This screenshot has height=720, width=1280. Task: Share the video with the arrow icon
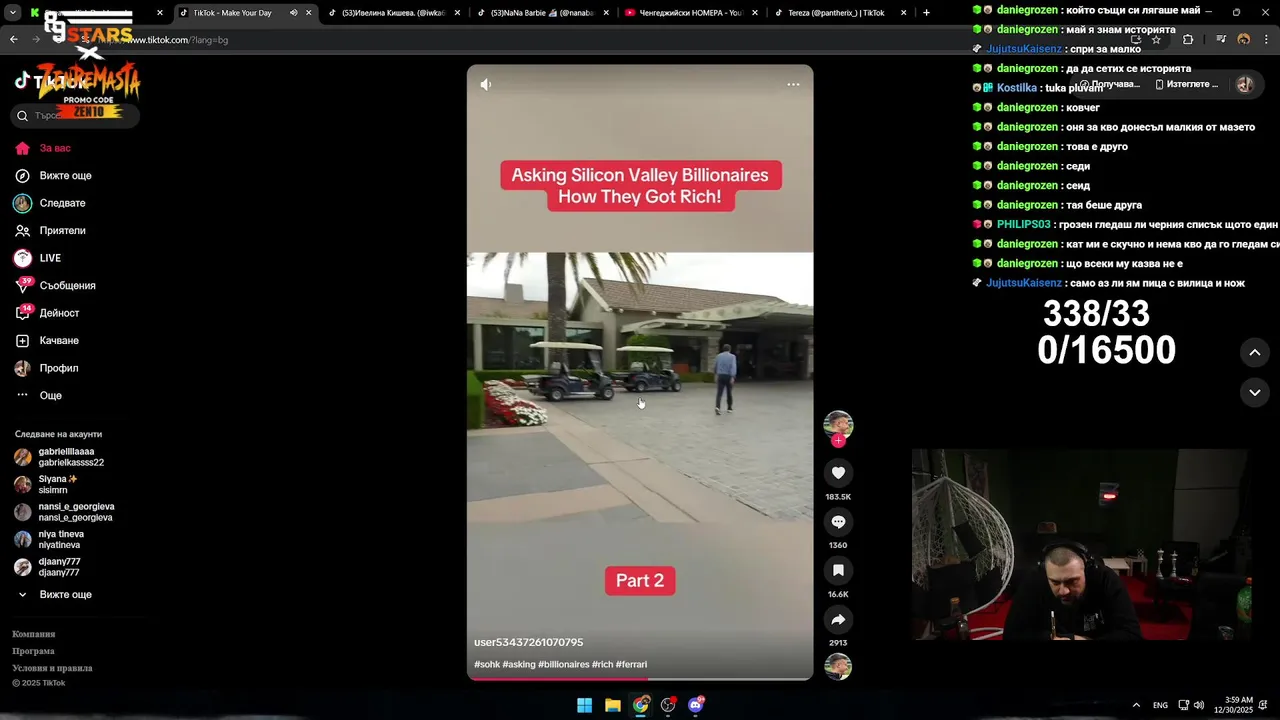point(838,619)
